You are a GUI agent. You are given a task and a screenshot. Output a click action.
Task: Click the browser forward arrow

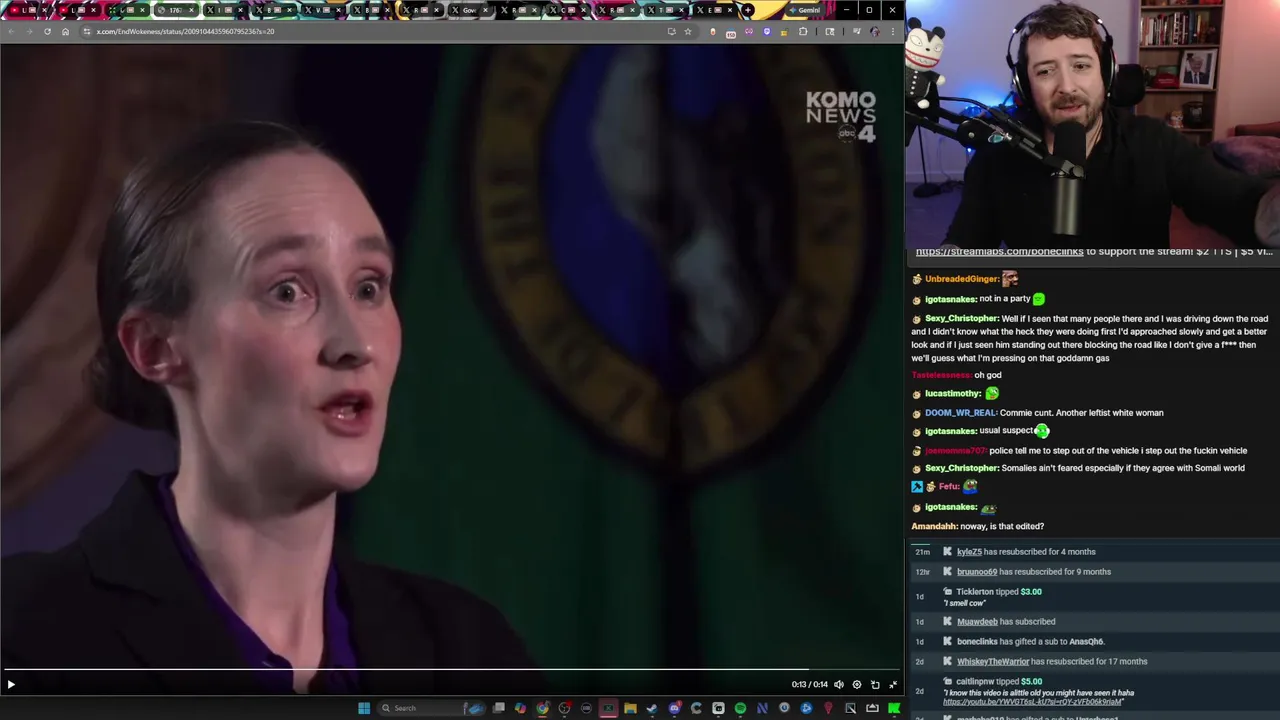pyautogui.click(x=29, y=31)
